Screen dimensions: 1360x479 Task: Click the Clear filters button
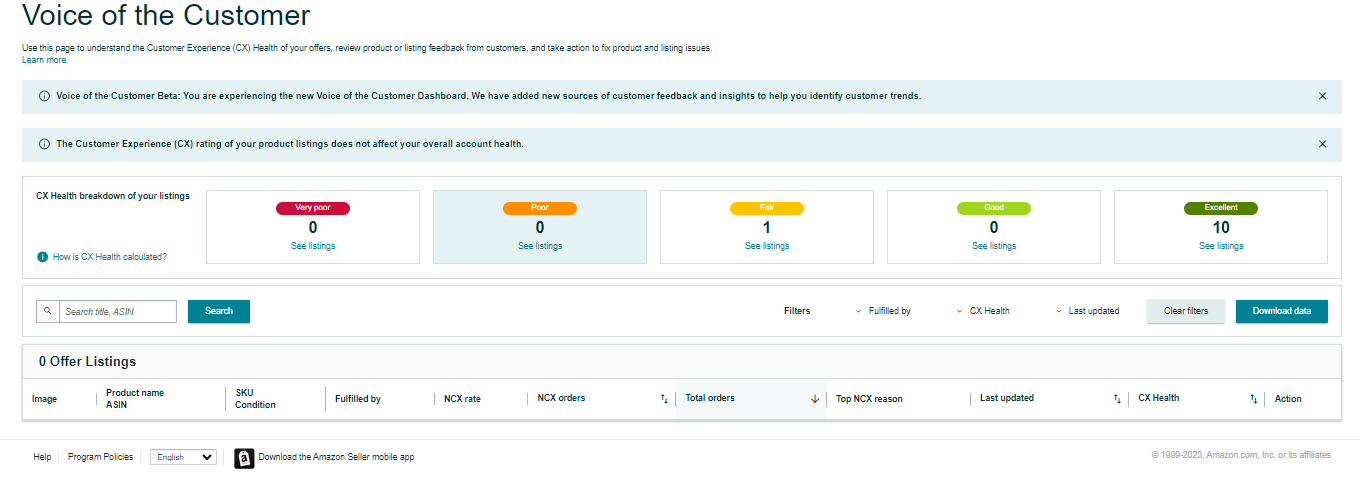point(1186,311)
